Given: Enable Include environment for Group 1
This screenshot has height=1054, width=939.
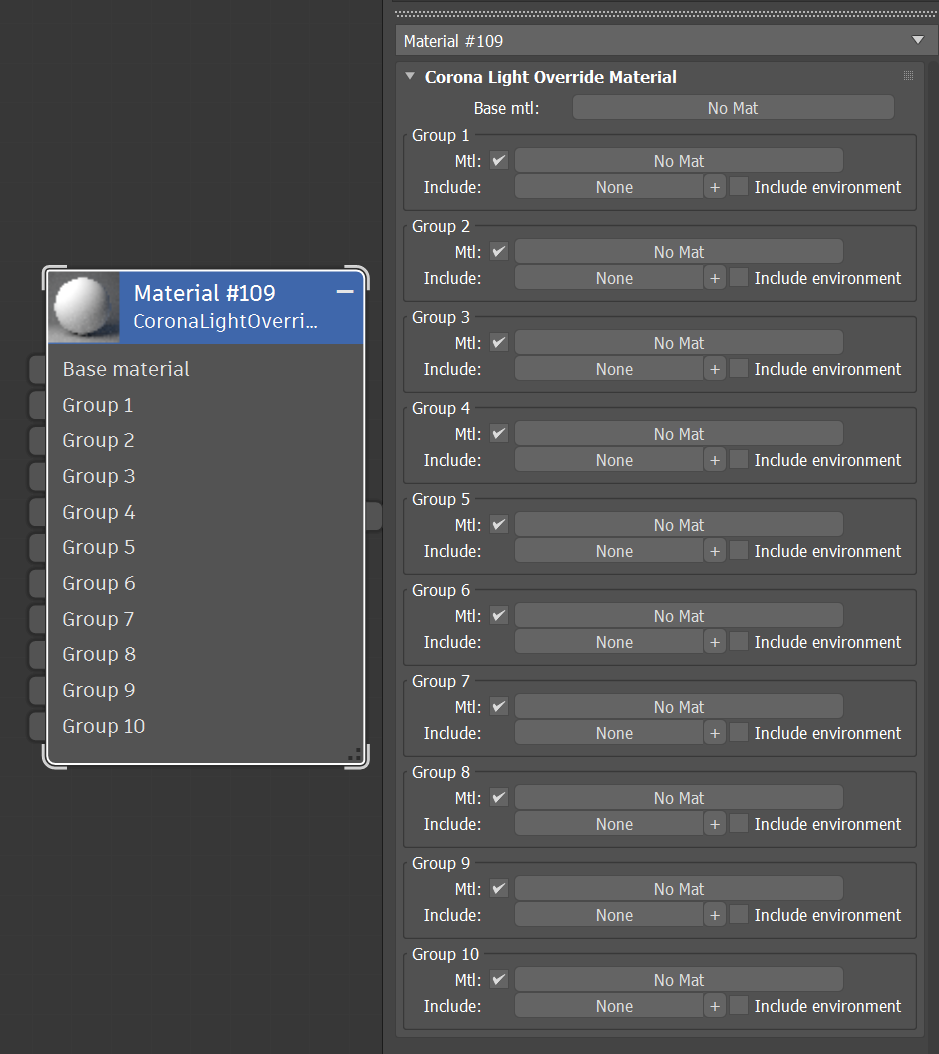Looking at the screenshot, I should pos(739,186).
